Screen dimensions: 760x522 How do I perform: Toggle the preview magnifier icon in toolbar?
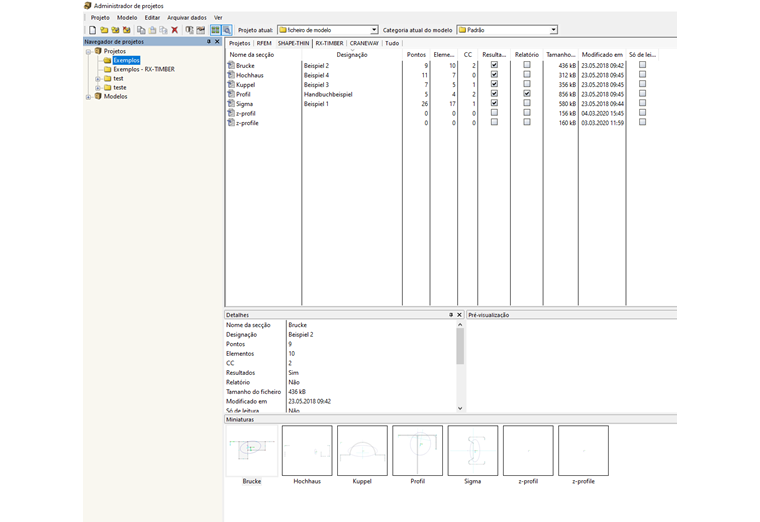227,30
